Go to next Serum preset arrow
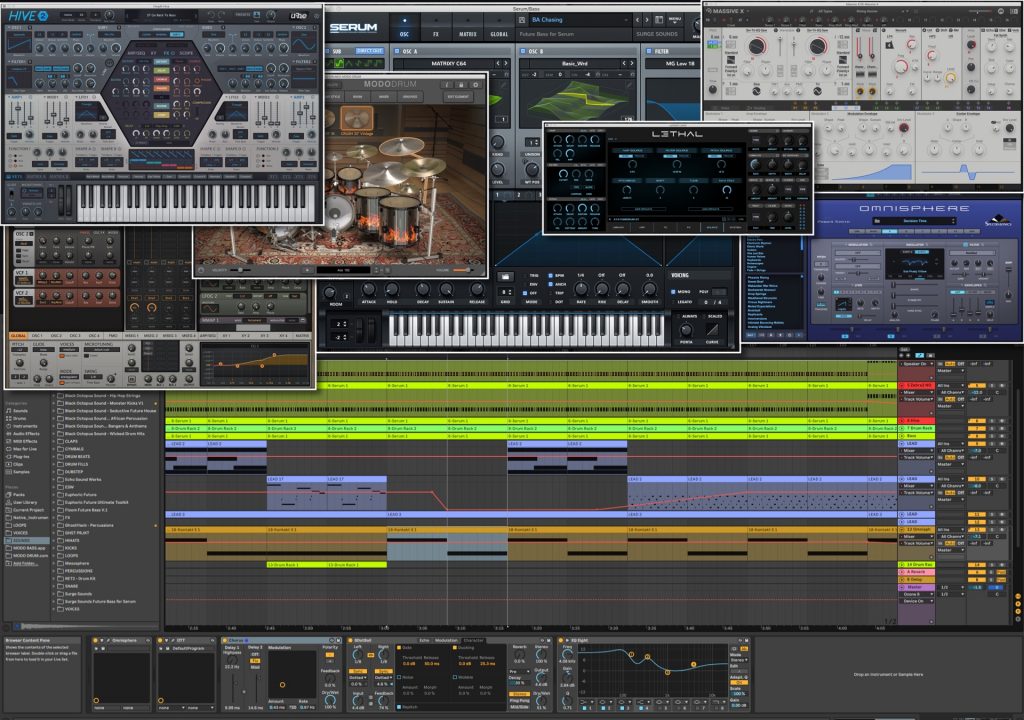The image size is (1024, 720). [647, 20]
